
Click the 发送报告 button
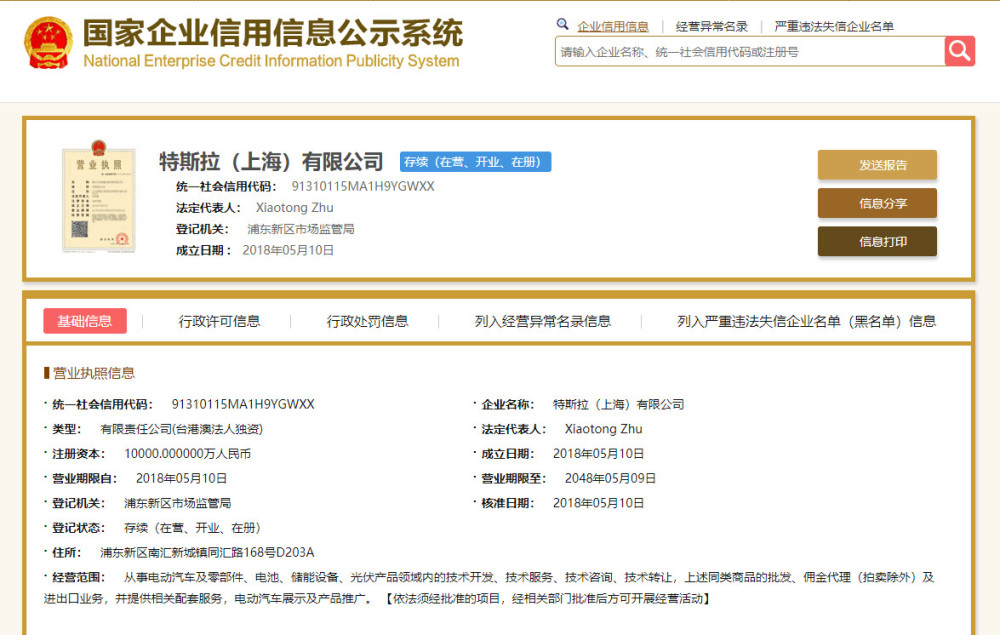[x=877, y=164]
